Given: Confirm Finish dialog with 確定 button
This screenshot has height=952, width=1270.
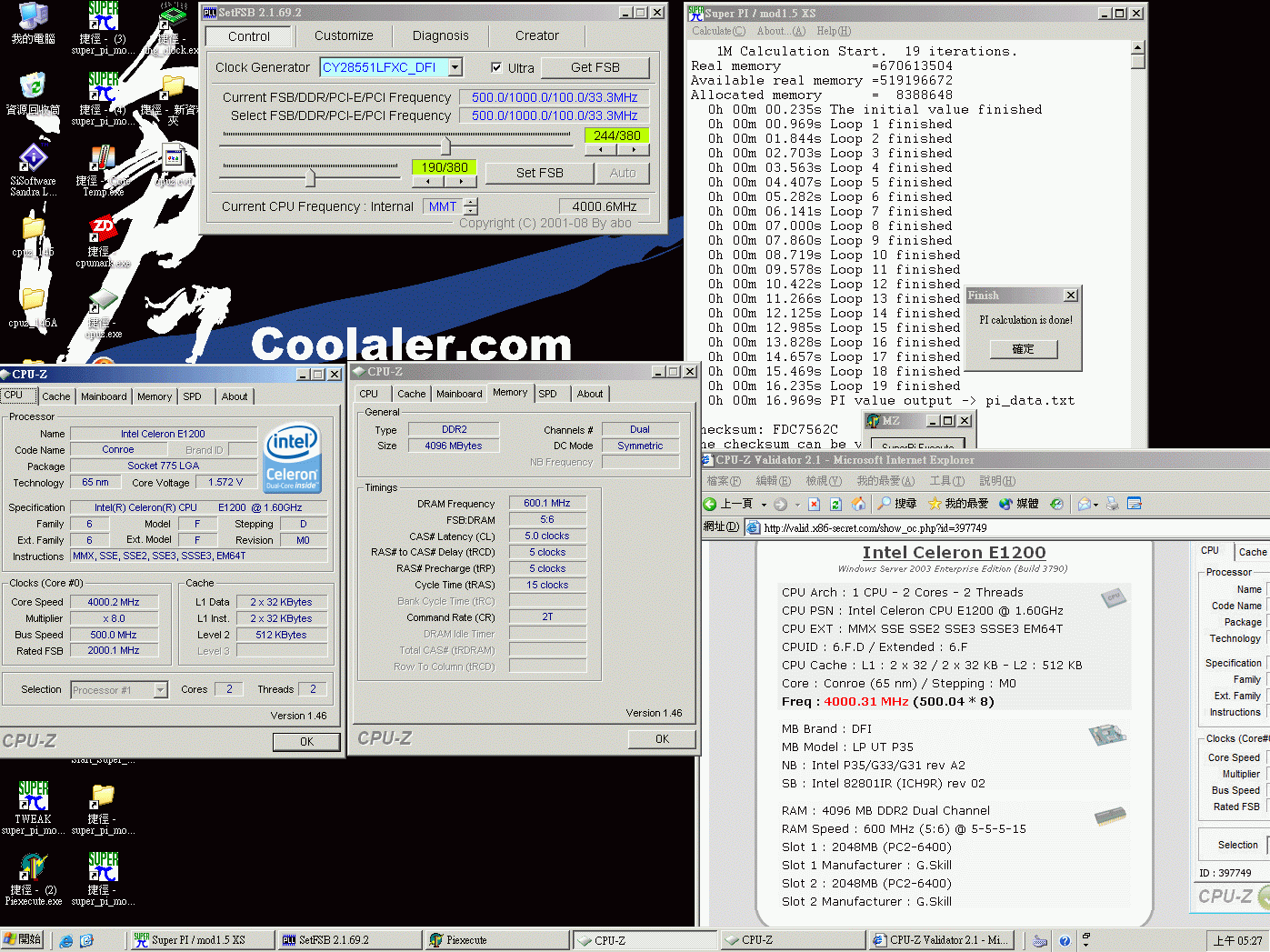Looking at the screenshot, I should pyautogui.click(x=1024, y=349).
